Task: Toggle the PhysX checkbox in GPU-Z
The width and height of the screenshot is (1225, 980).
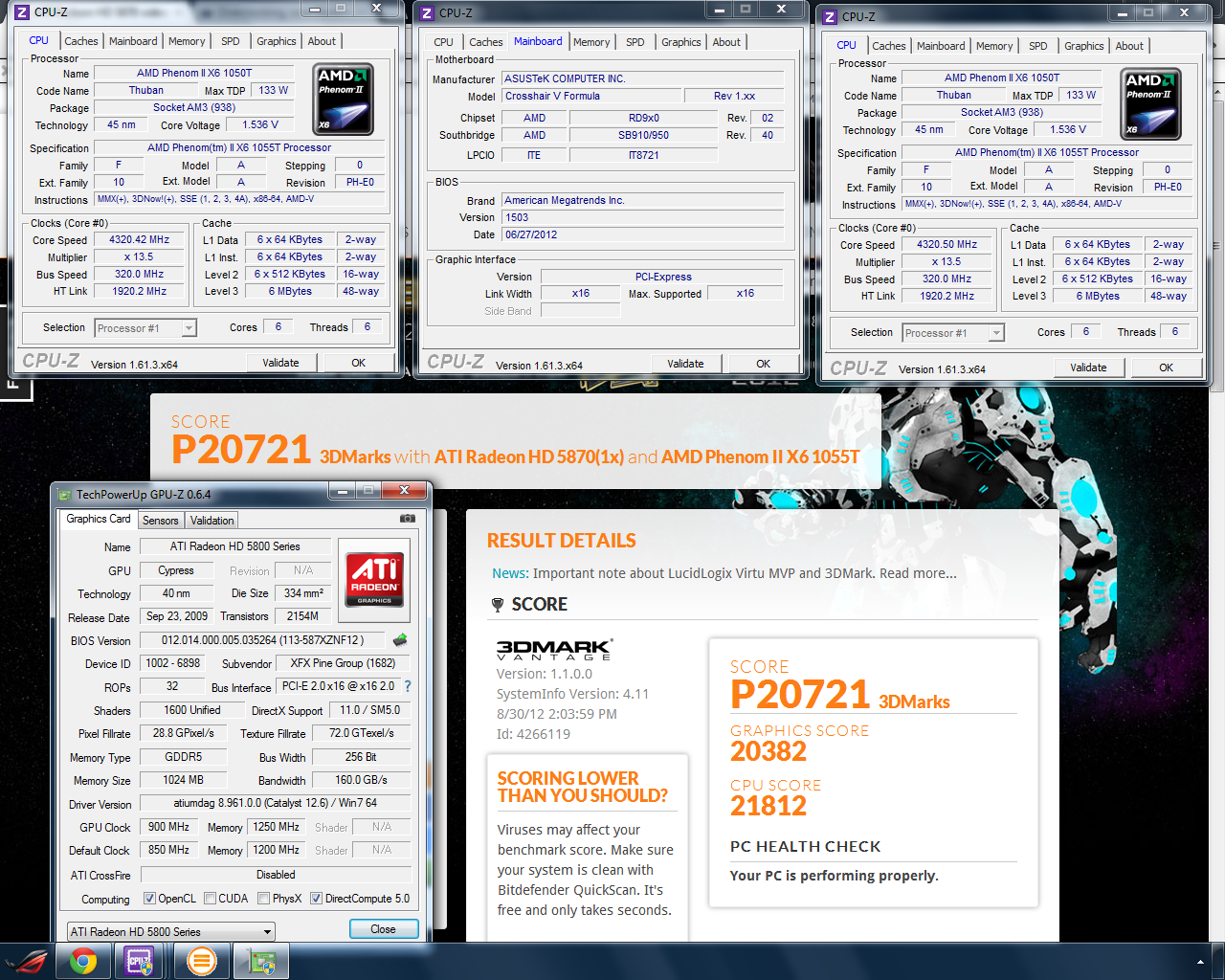Action: pos(263,899)
